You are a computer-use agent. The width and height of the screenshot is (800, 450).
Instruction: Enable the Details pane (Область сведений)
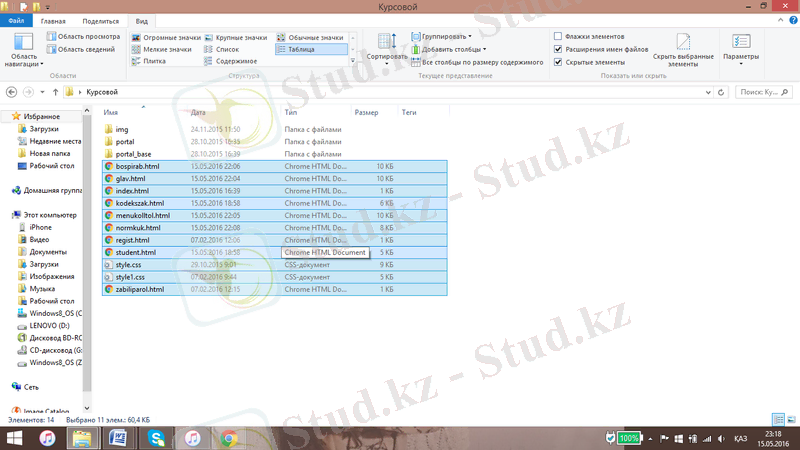click(81, 49)
